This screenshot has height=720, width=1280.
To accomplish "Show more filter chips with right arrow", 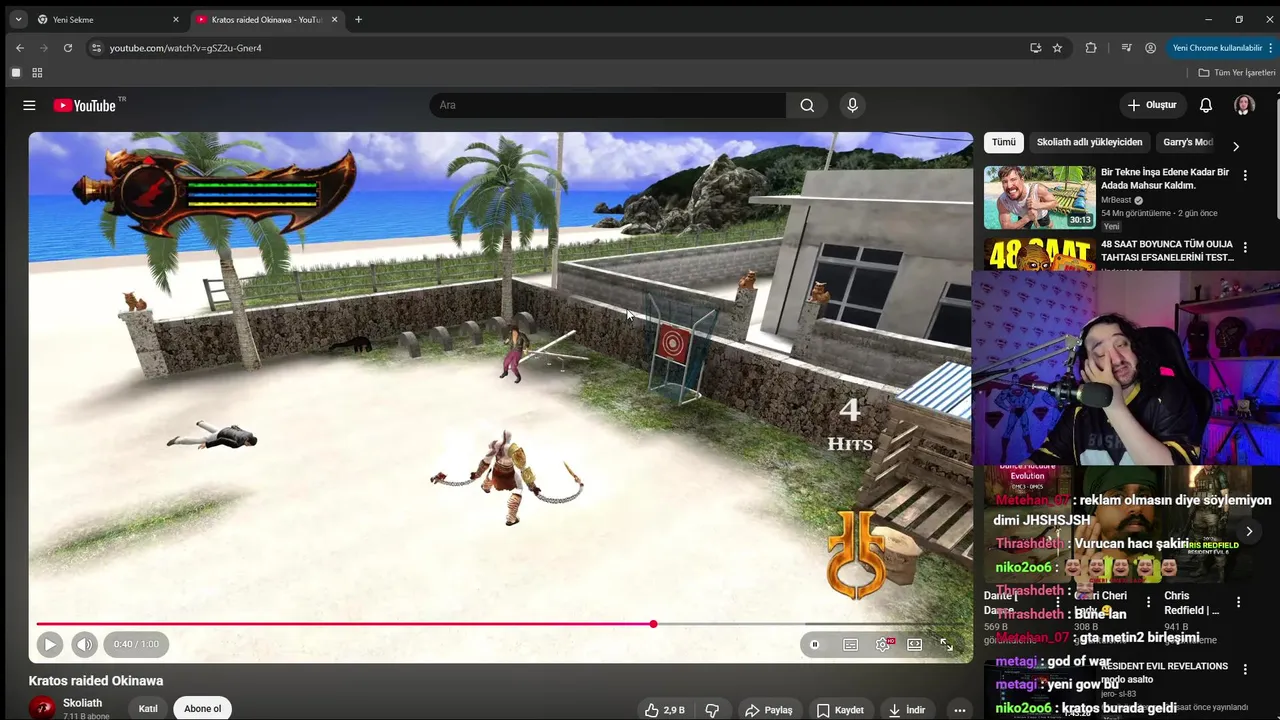I will [x=1236, y=146].
